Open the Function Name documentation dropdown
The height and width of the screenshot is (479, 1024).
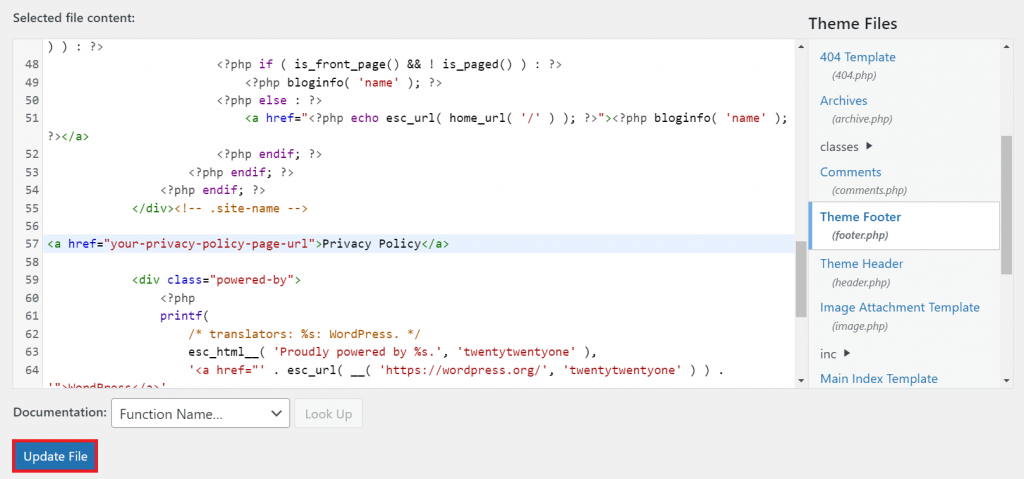click(200, 414)
